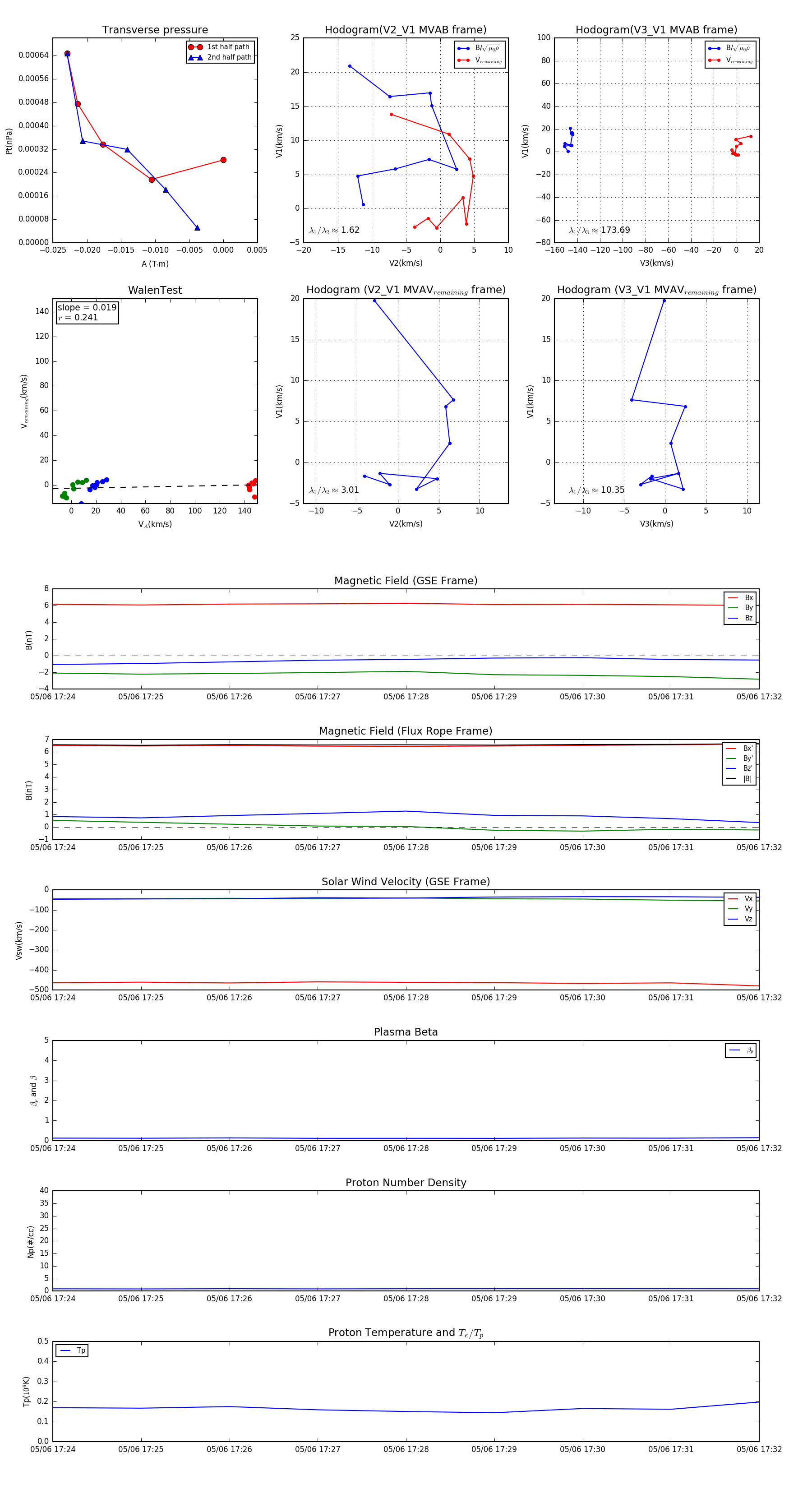Click the 'Tp' legend in temperature plot
This screenshot has width=812, height=1489.
(x=72, y=1351)
